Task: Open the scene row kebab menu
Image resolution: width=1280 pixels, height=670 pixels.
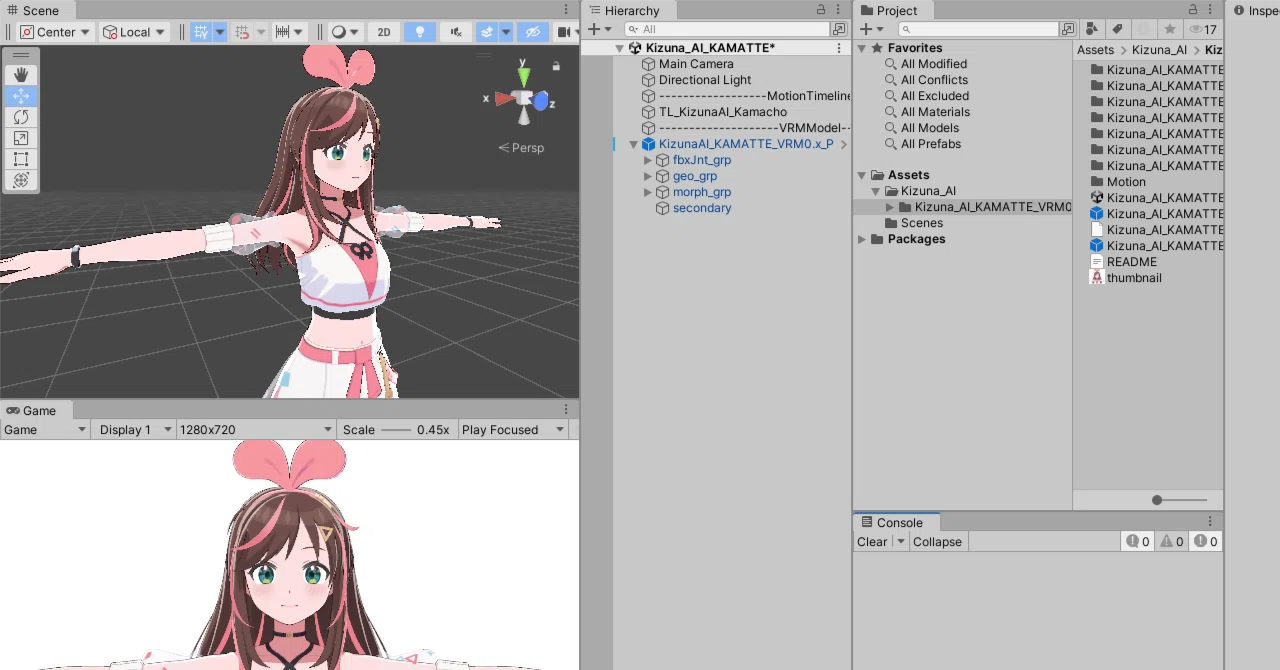Action: (x=839, y=48)
